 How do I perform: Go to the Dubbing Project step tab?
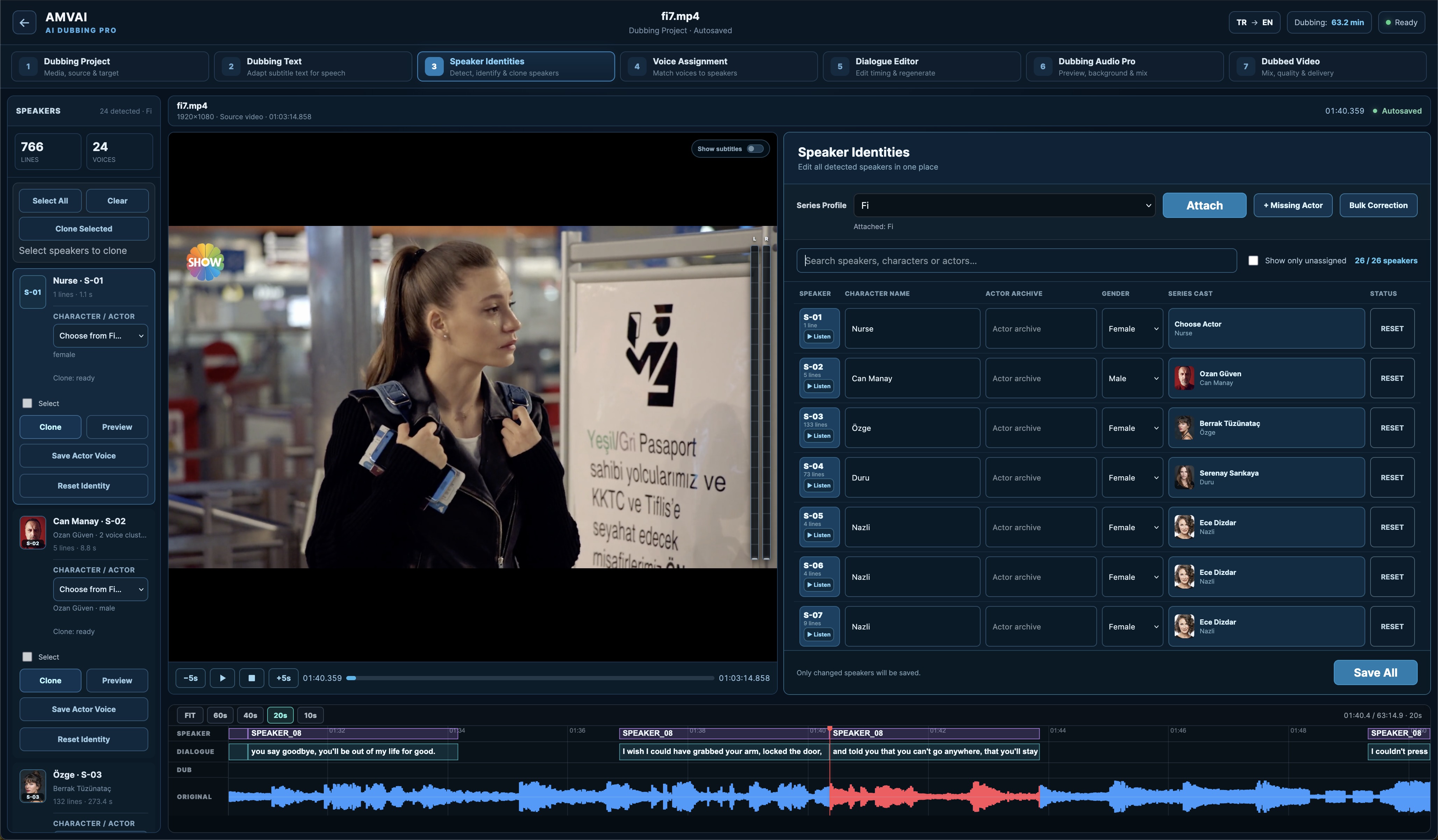(110, 67)
